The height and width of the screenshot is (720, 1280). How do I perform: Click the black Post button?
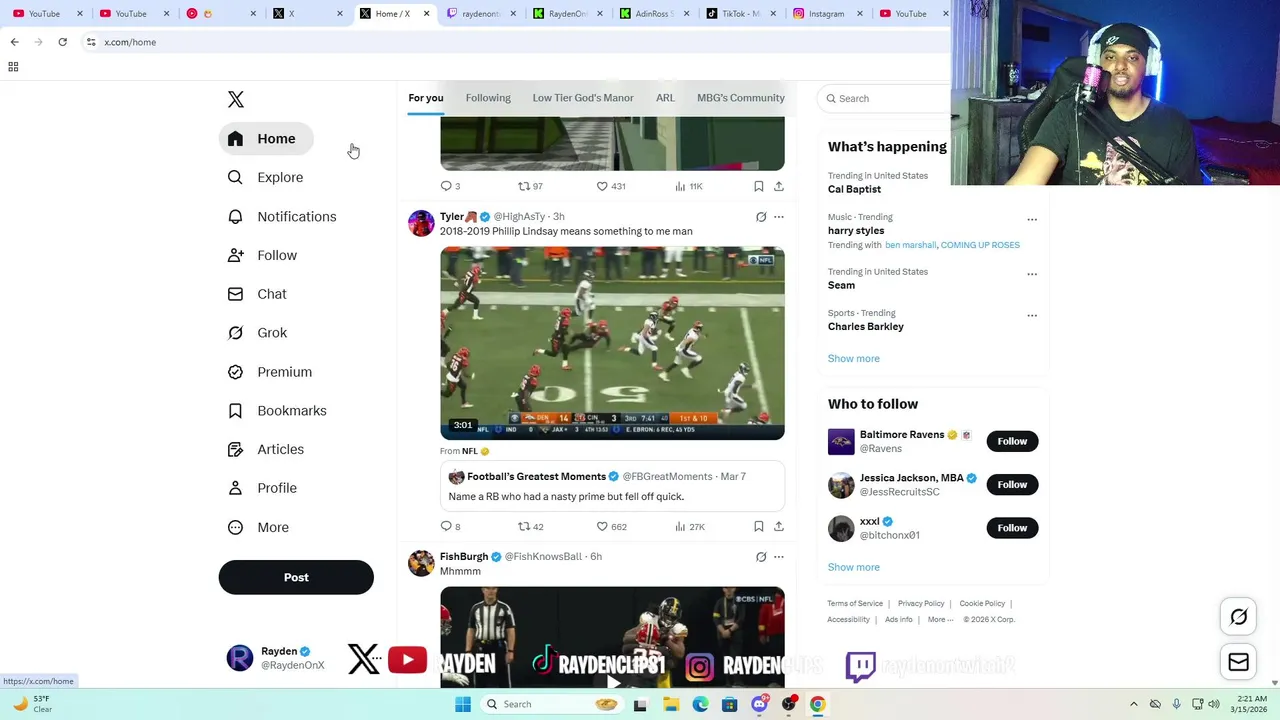[x=296, y=577]
